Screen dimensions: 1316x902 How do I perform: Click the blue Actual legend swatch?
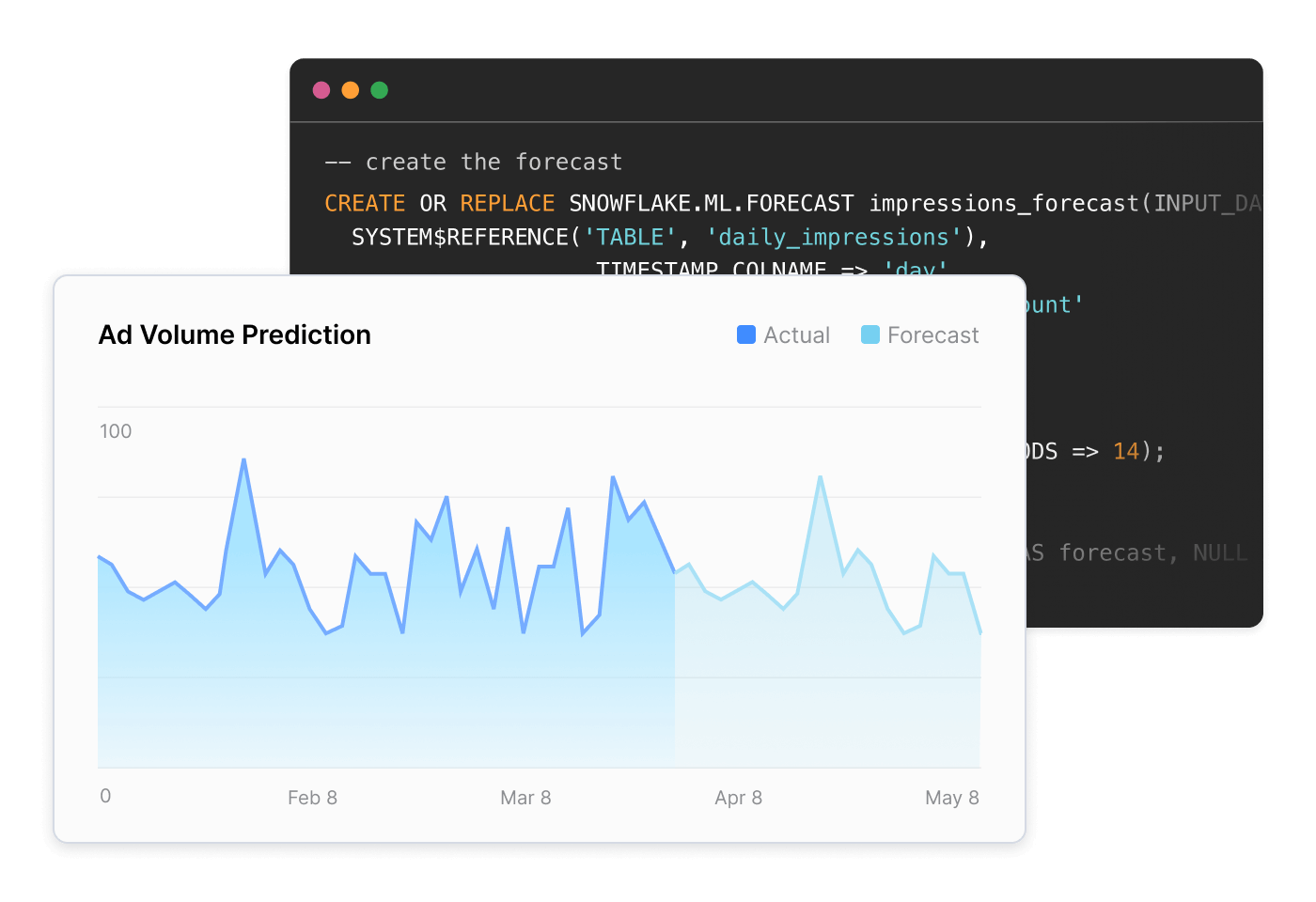click(x=745, y=334)
